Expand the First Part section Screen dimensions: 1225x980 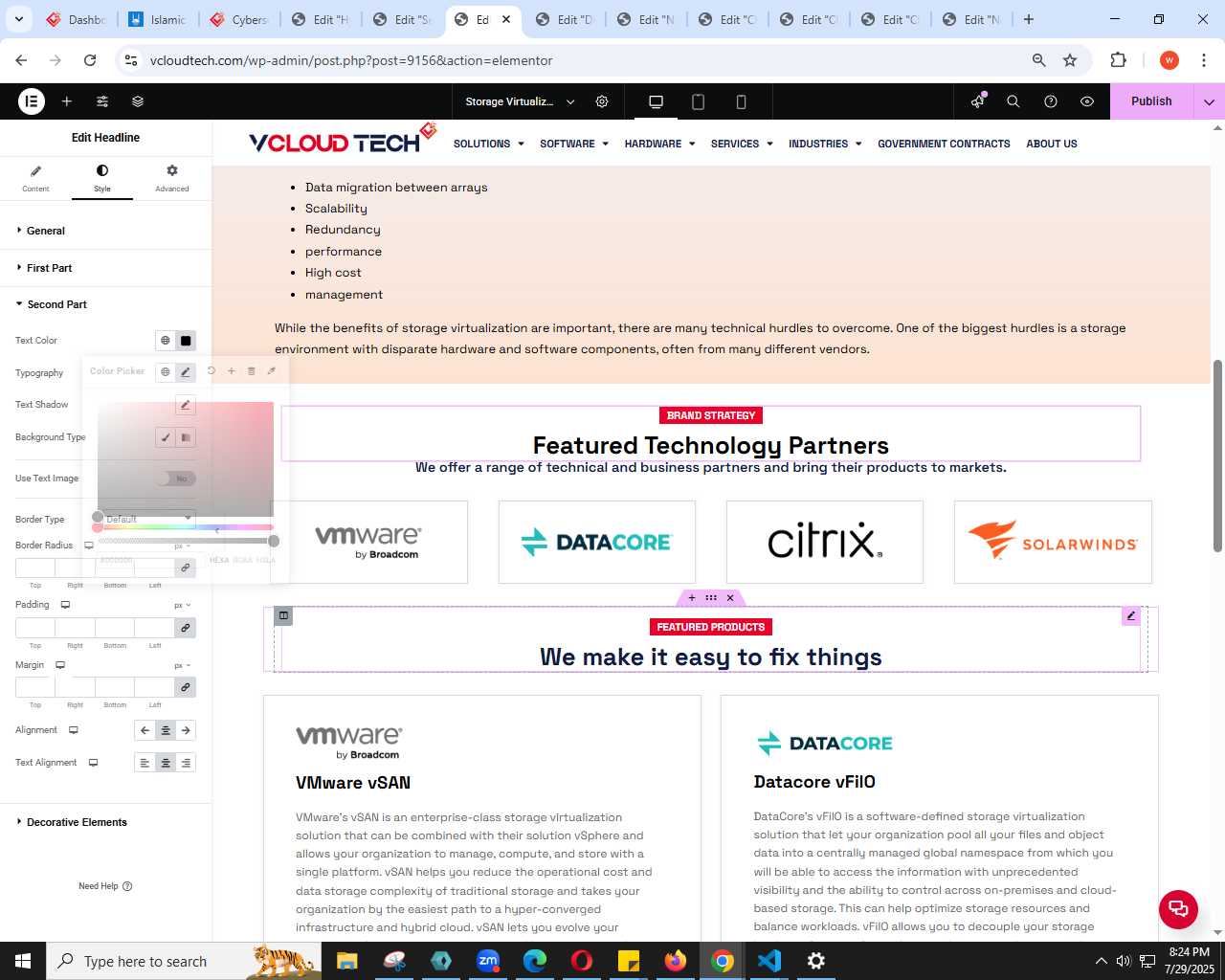point(105,268)
